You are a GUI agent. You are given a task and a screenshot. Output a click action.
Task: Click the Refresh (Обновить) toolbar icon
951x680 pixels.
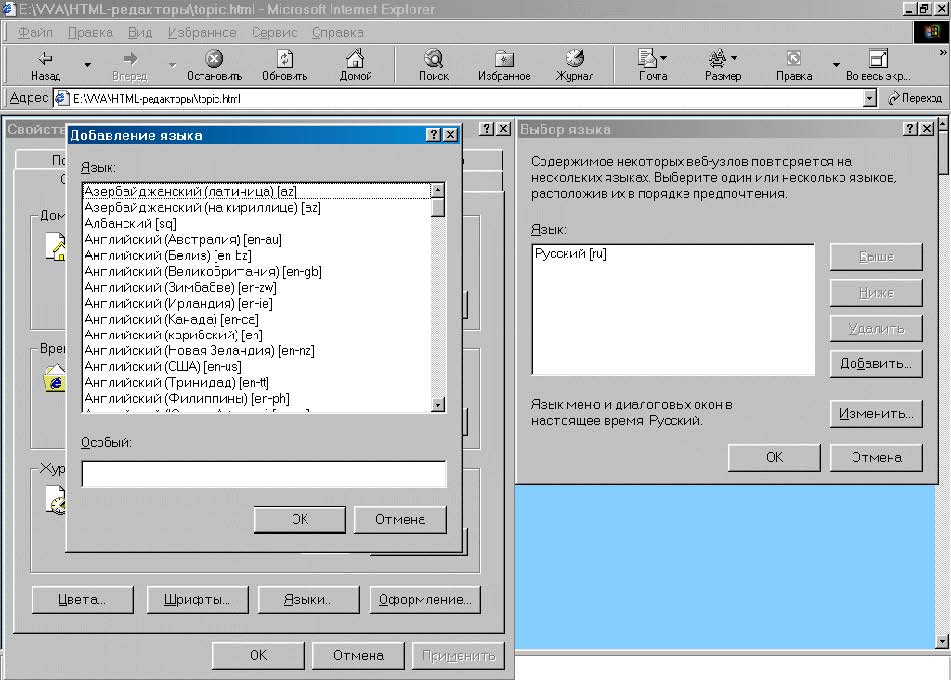284,59
